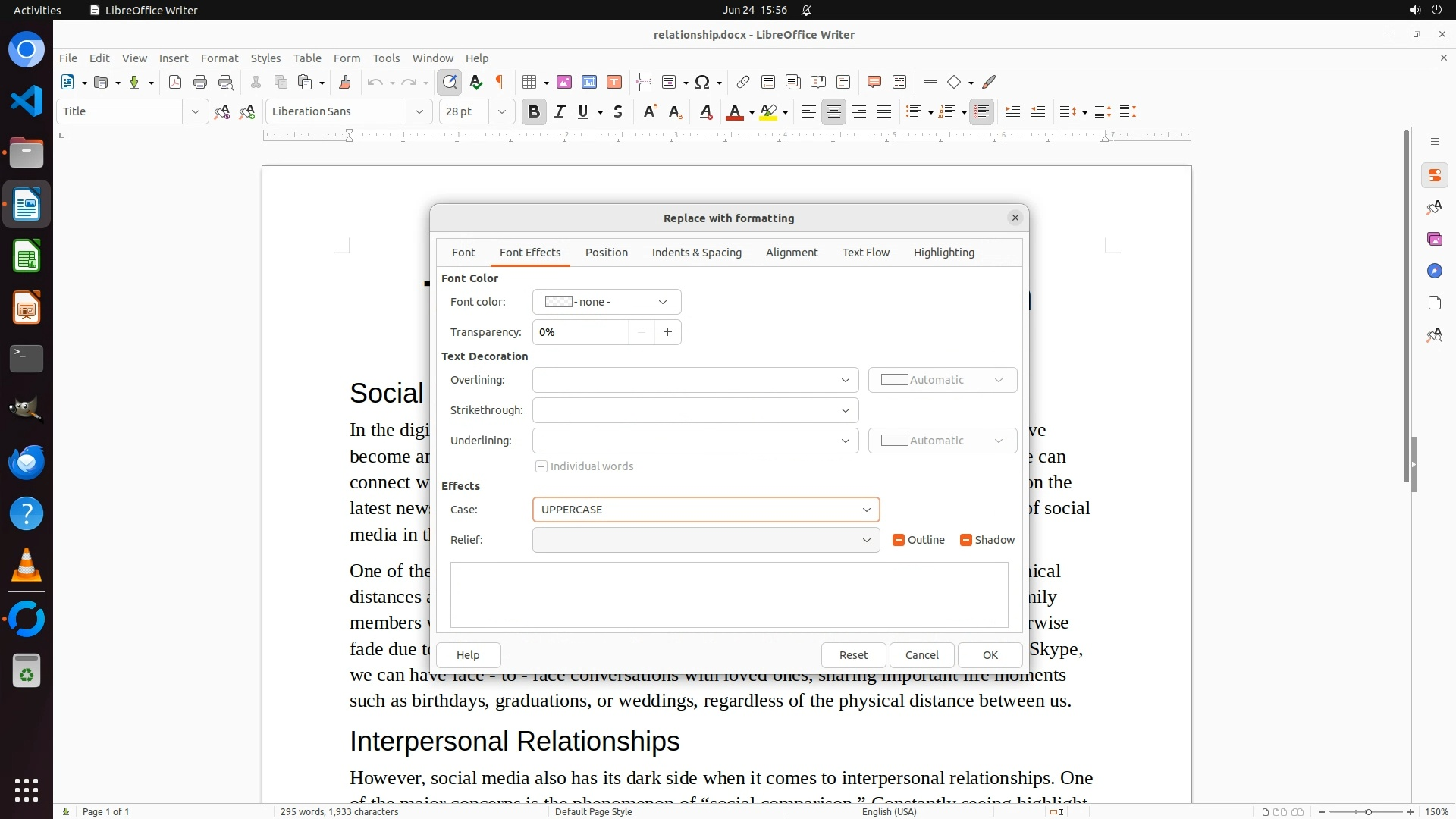Viewport: 1456px width, 819px height.
Task: Increase transparency with plus stepper
Action: click(x=667, y=332)
